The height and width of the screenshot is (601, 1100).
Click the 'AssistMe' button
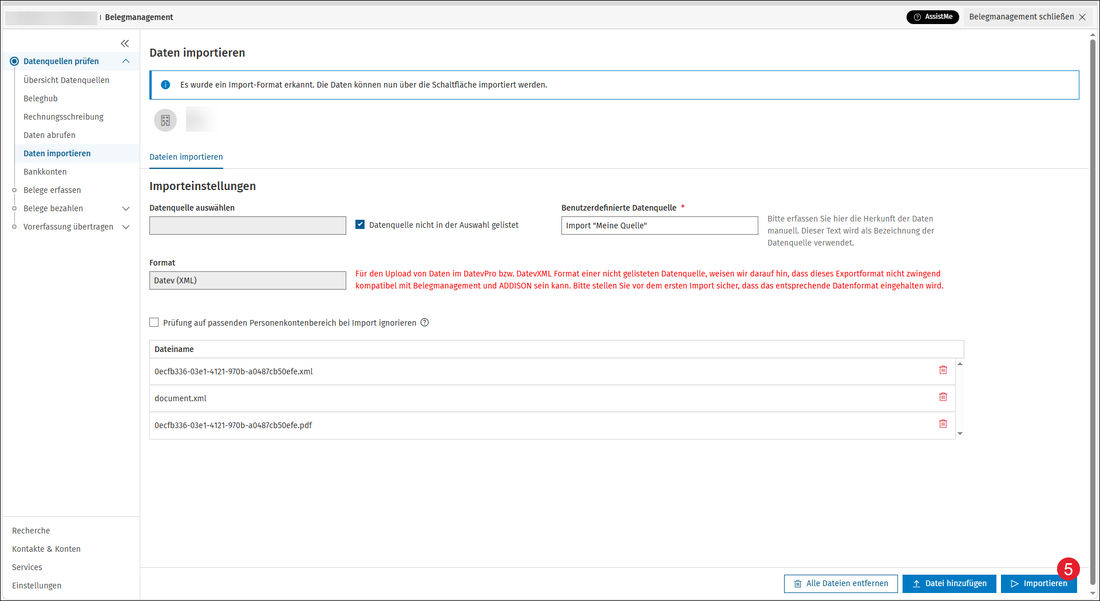932,17
